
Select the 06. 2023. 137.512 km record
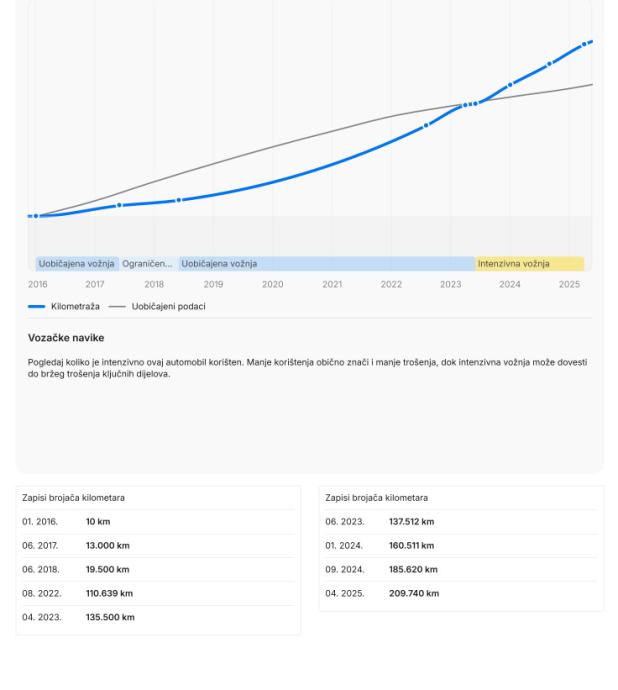(460, 522)
